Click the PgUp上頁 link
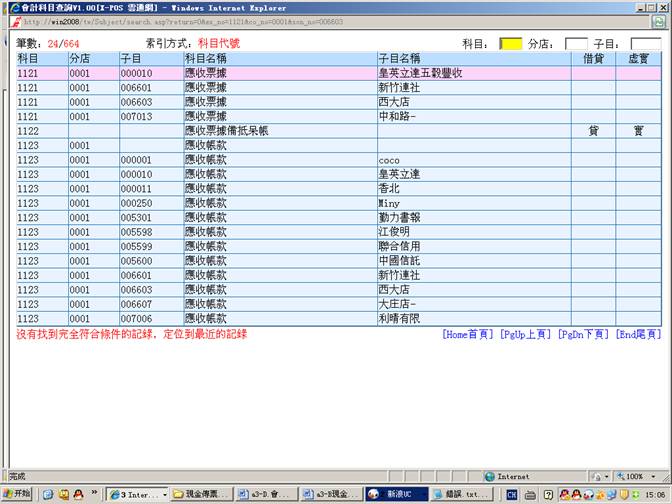Screen dimensions: 672x504 coord(526,335)
